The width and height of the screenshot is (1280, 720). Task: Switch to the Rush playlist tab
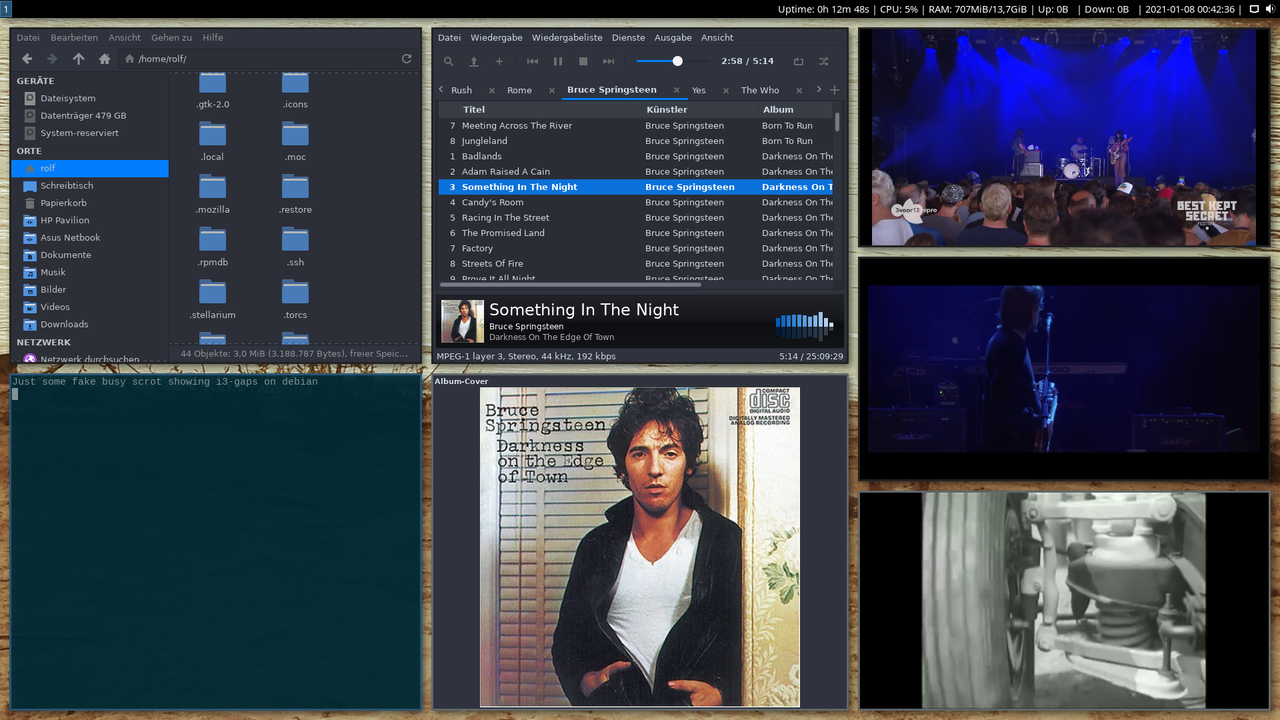click(x=461, y=90)
